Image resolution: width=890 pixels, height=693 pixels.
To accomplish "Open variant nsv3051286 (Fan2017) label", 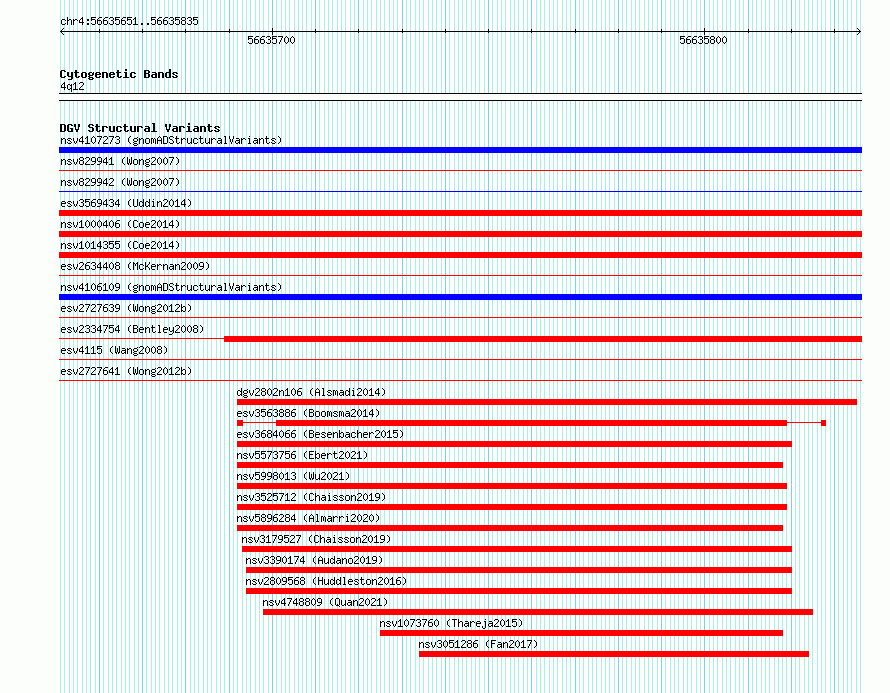I will (x=478, y=644).
